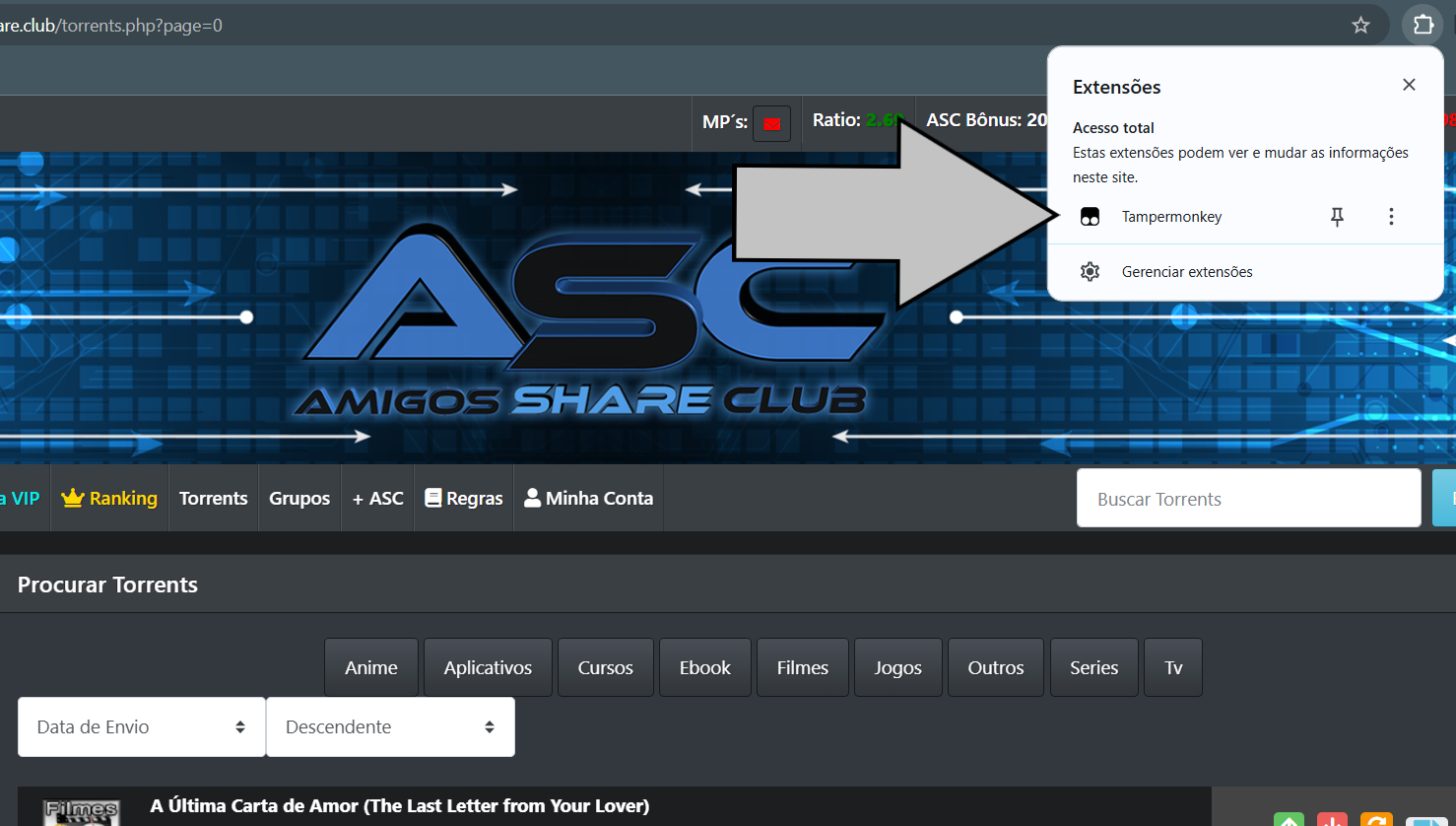Open the Torrents menu item
Viewport: 1456px width, 826px height.
coord(214,498)
